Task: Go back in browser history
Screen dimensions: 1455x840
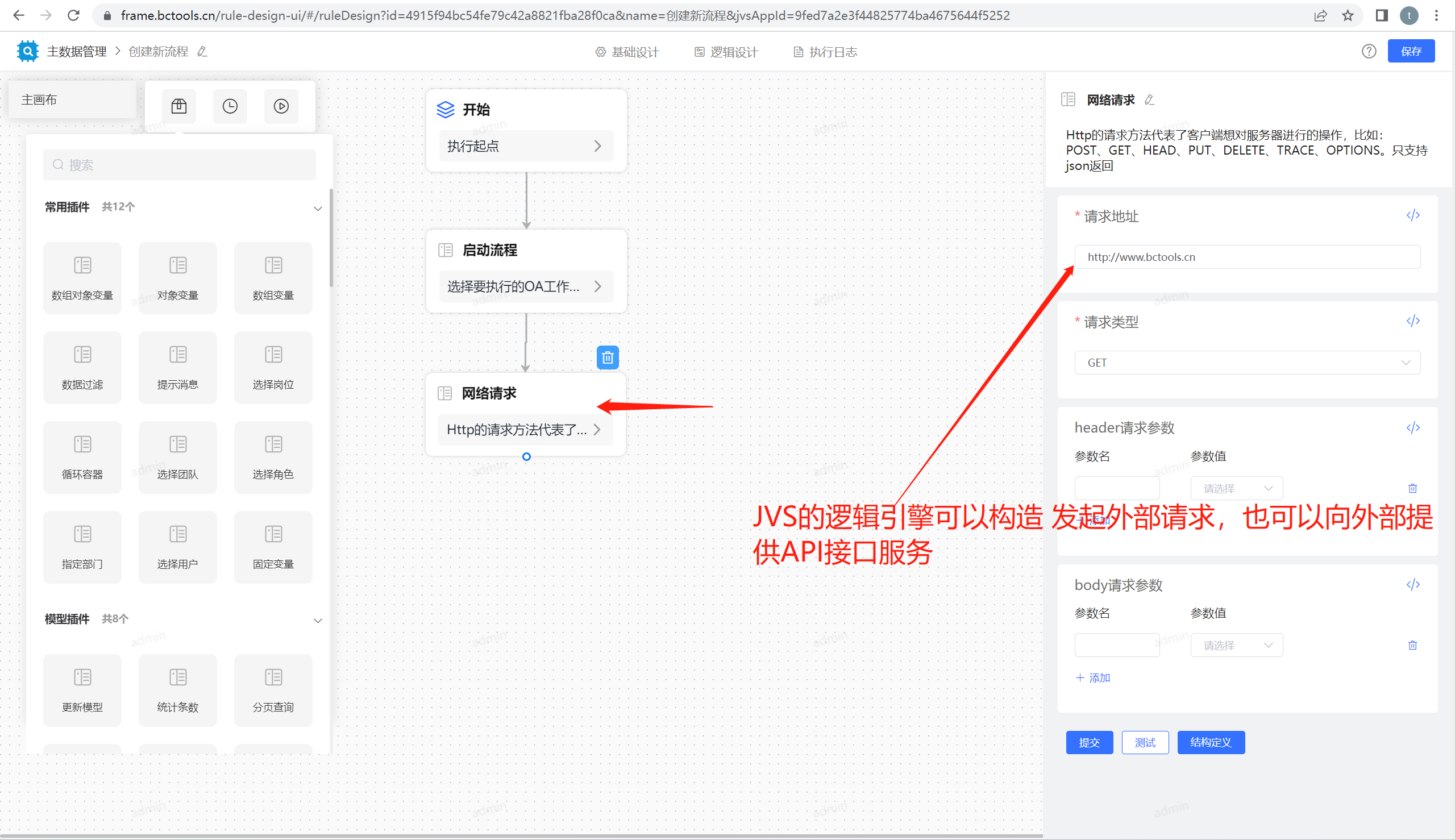Action: [18, 15]
